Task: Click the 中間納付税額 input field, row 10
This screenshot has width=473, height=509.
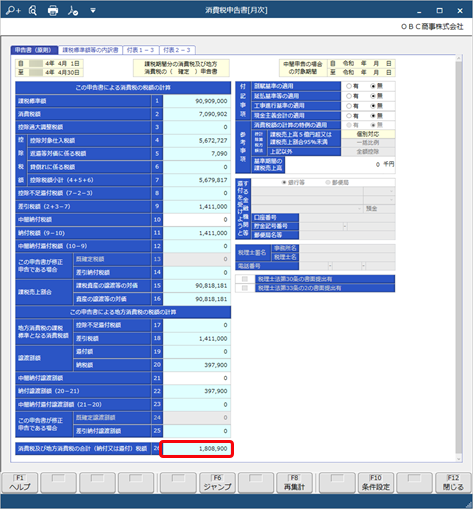Action: [196, 220]
